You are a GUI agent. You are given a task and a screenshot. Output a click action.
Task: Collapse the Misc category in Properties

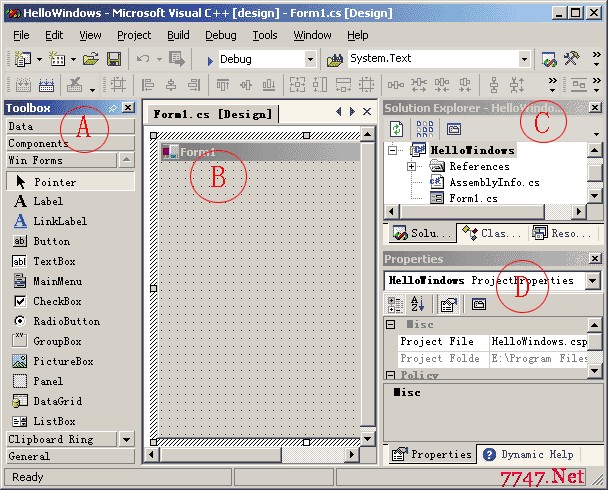click(391, 324)
